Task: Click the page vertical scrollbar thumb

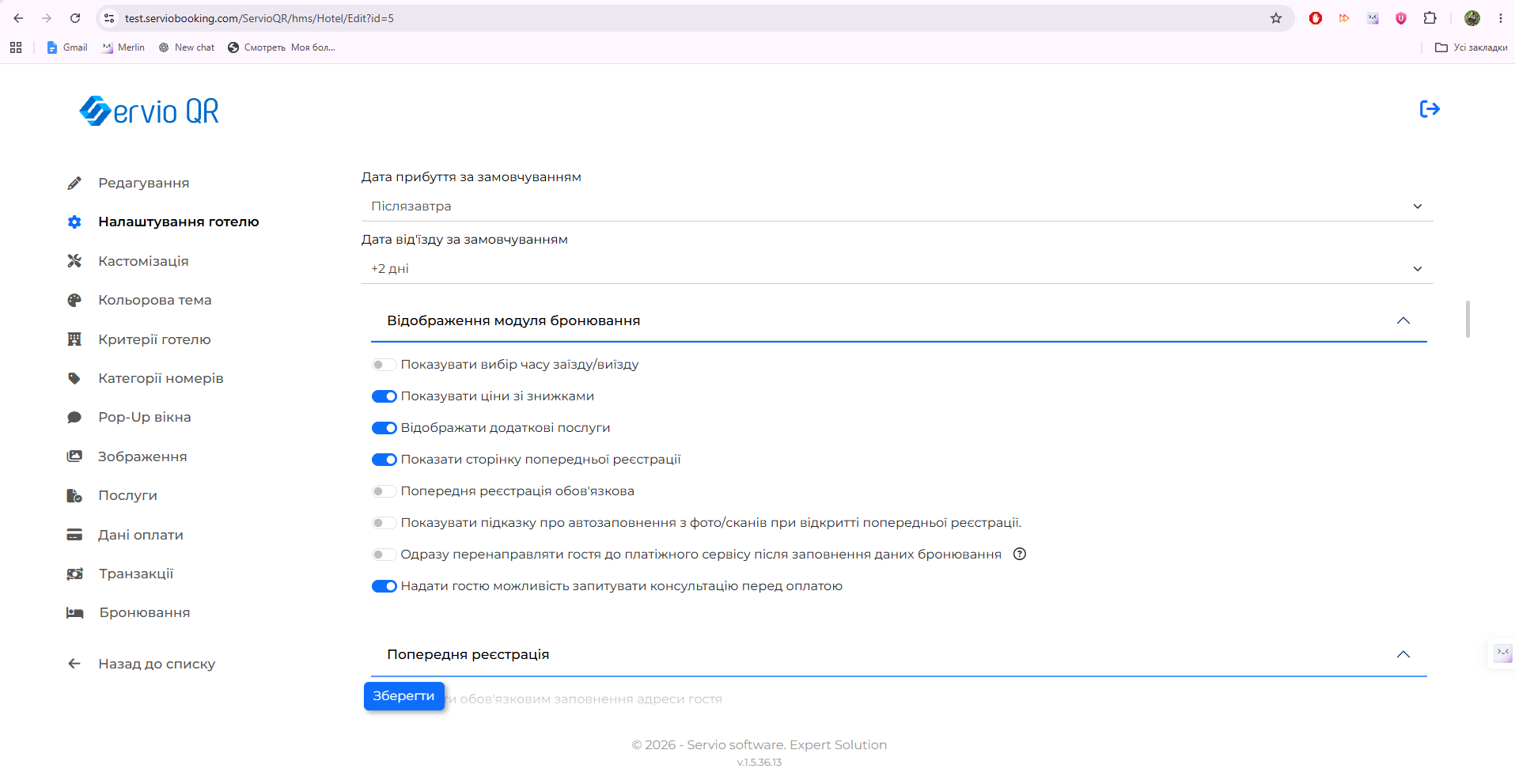Action: tap(1468, 319)
